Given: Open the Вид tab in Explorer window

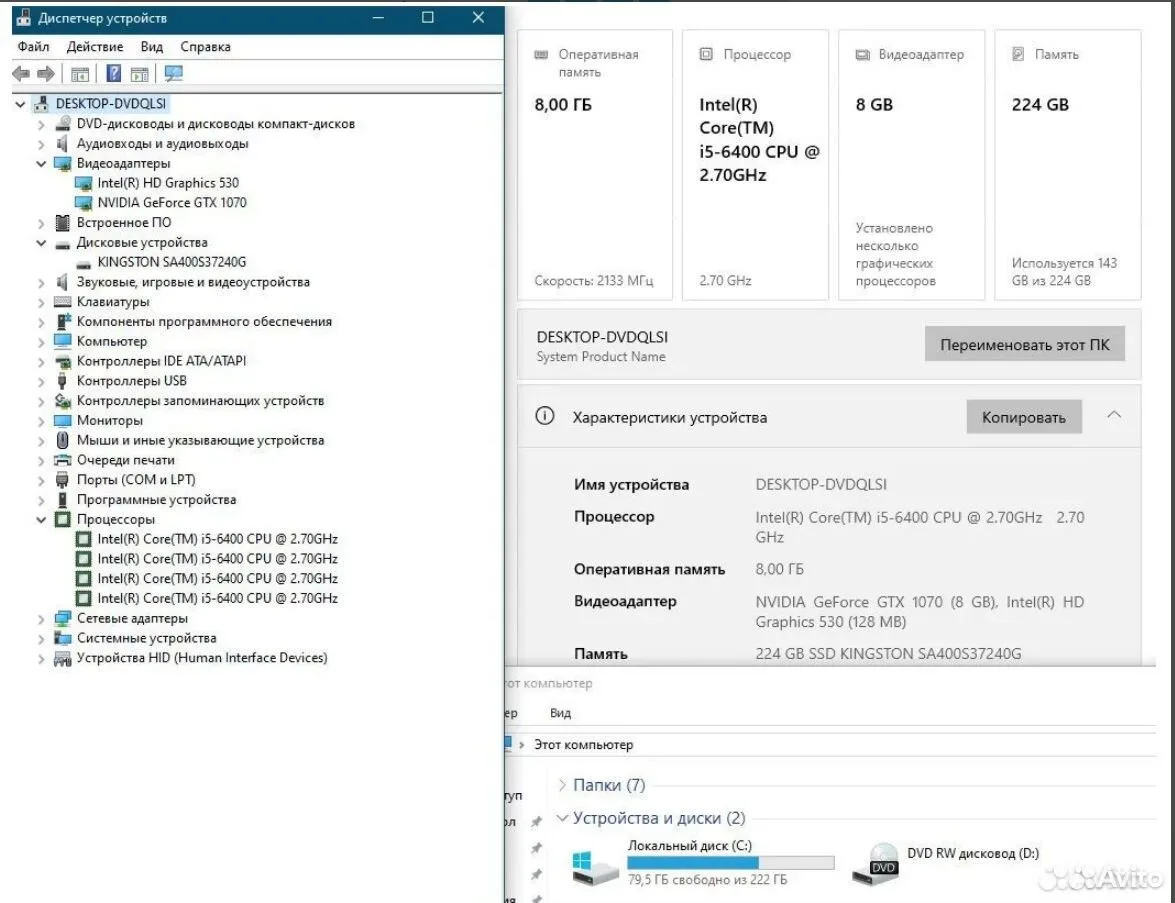Looking at the screenshot, I should [561, 713].
